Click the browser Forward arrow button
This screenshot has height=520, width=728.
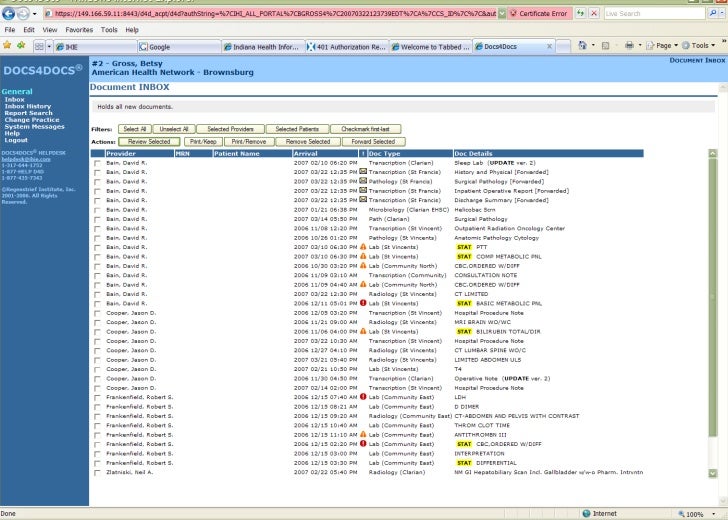pos(23,13)
